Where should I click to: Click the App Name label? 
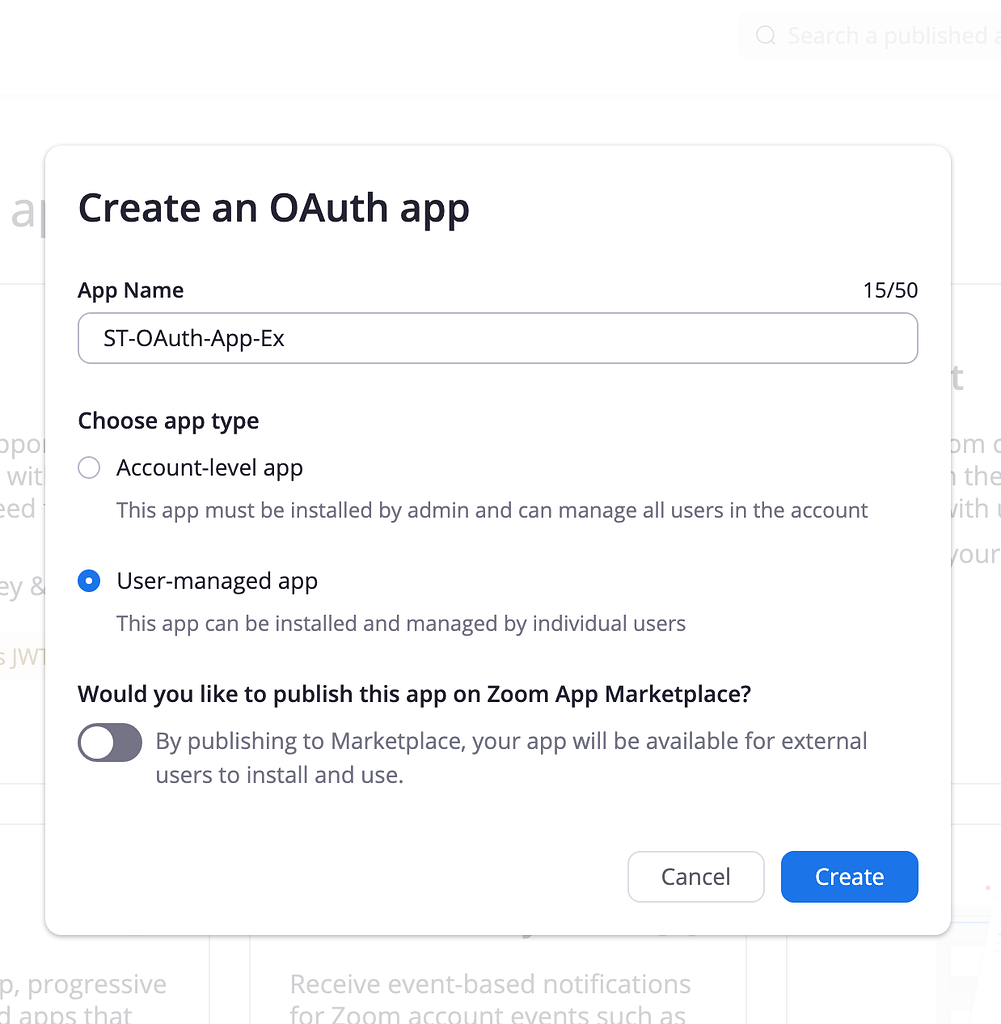[130, 290]
